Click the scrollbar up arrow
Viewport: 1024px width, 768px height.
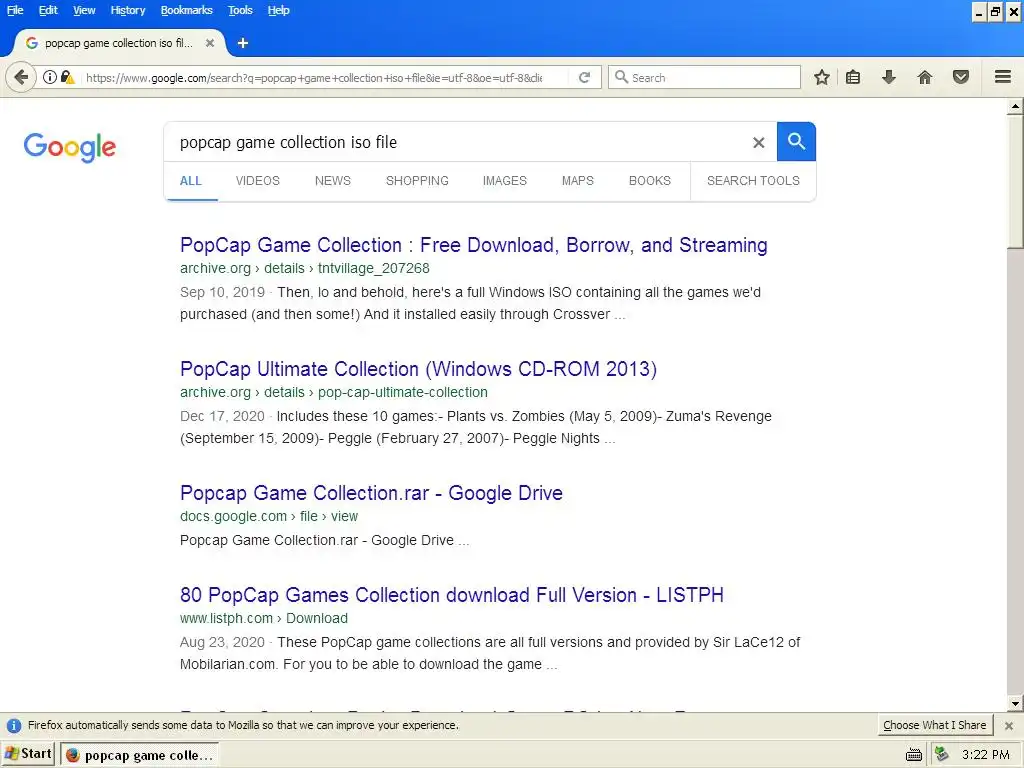pyautogui.click(x=1015, y=106)
